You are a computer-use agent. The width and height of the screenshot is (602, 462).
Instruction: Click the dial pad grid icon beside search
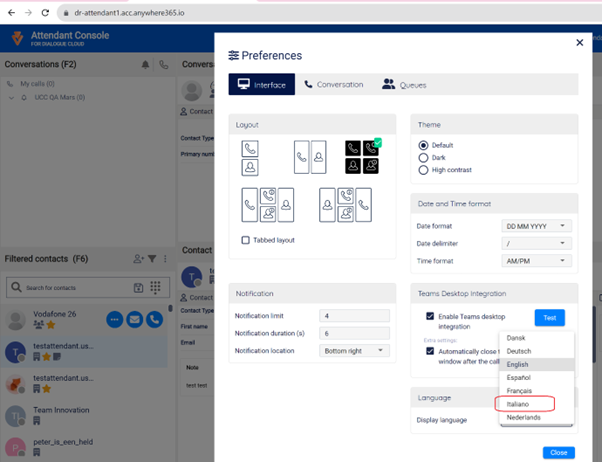tap(155, 287)
